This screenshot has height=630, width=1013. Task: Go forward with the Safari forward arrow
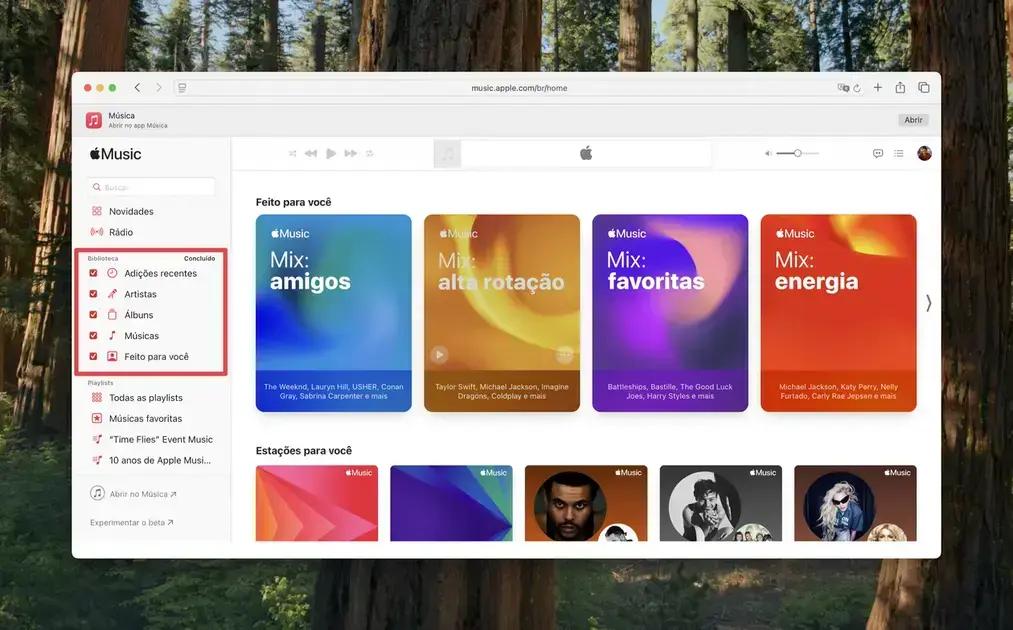[x=159, y=87]
